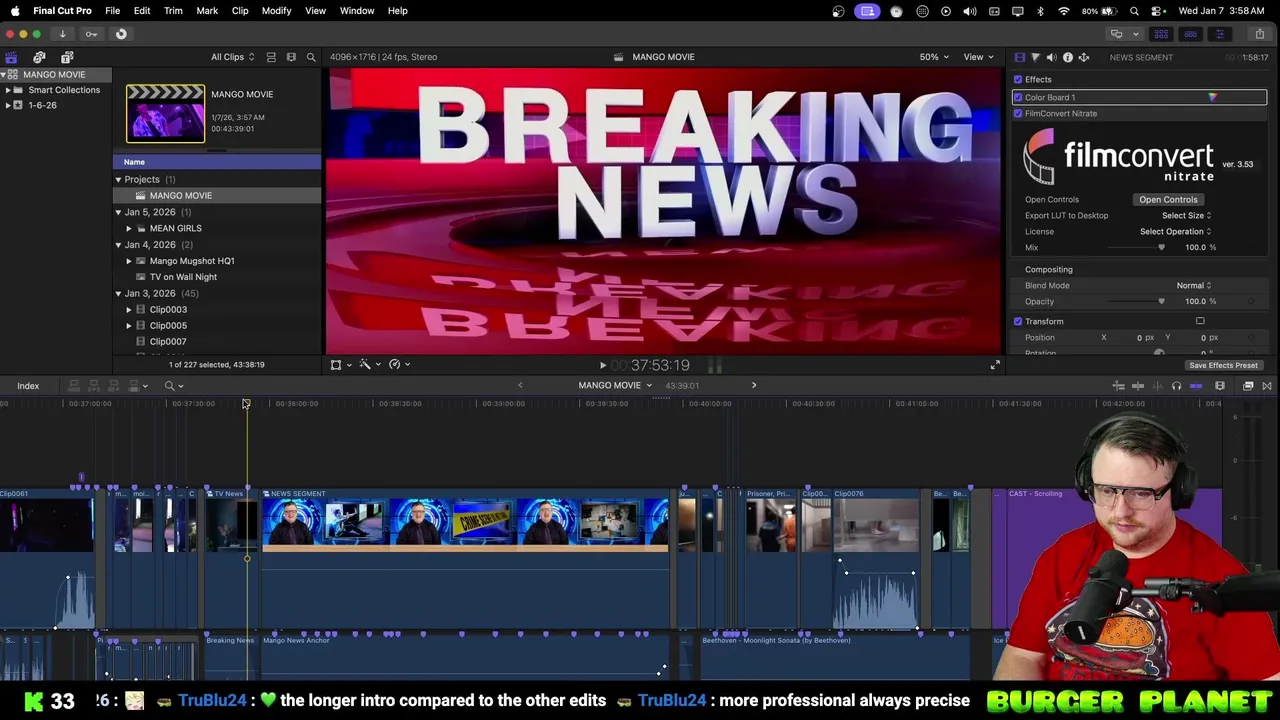
Task: Open the Share Inspector anchor icon
Action: click(1083, 58)
